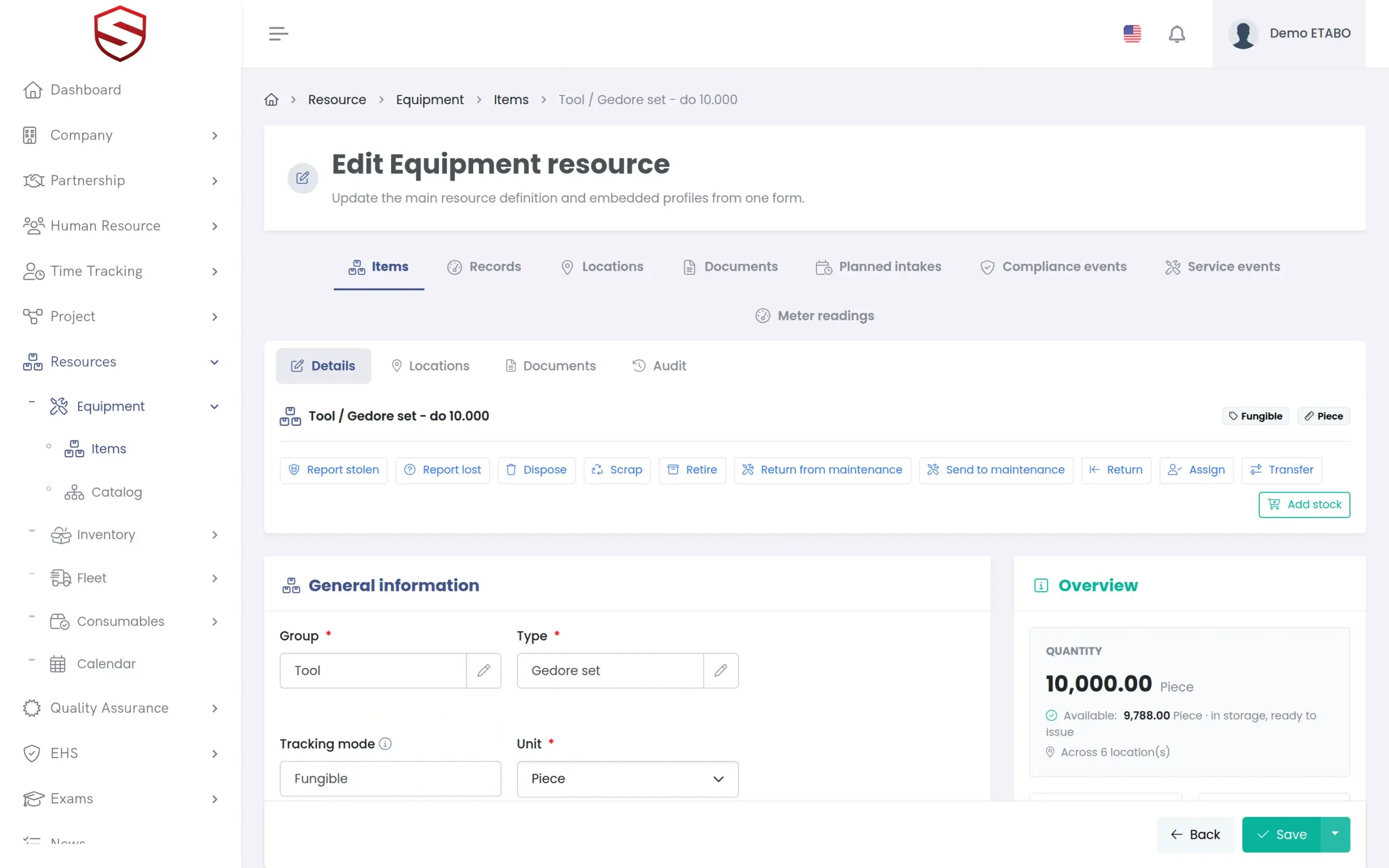
Task: Click the Assign button
Action: [x=1196, y=470]
